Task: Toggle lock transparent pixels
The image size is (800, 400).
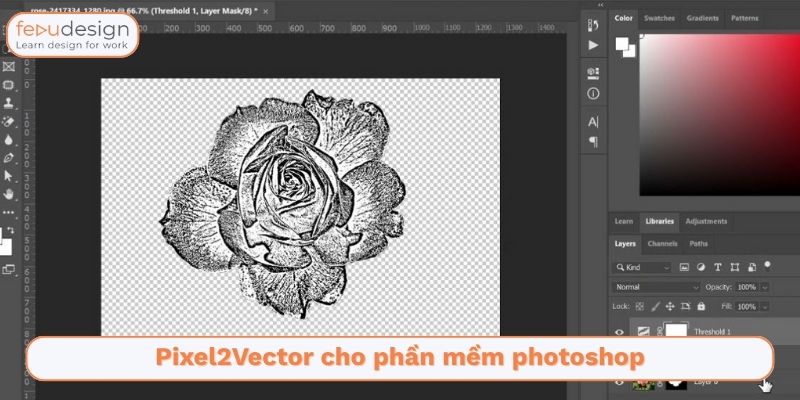Action: point(639,307)
